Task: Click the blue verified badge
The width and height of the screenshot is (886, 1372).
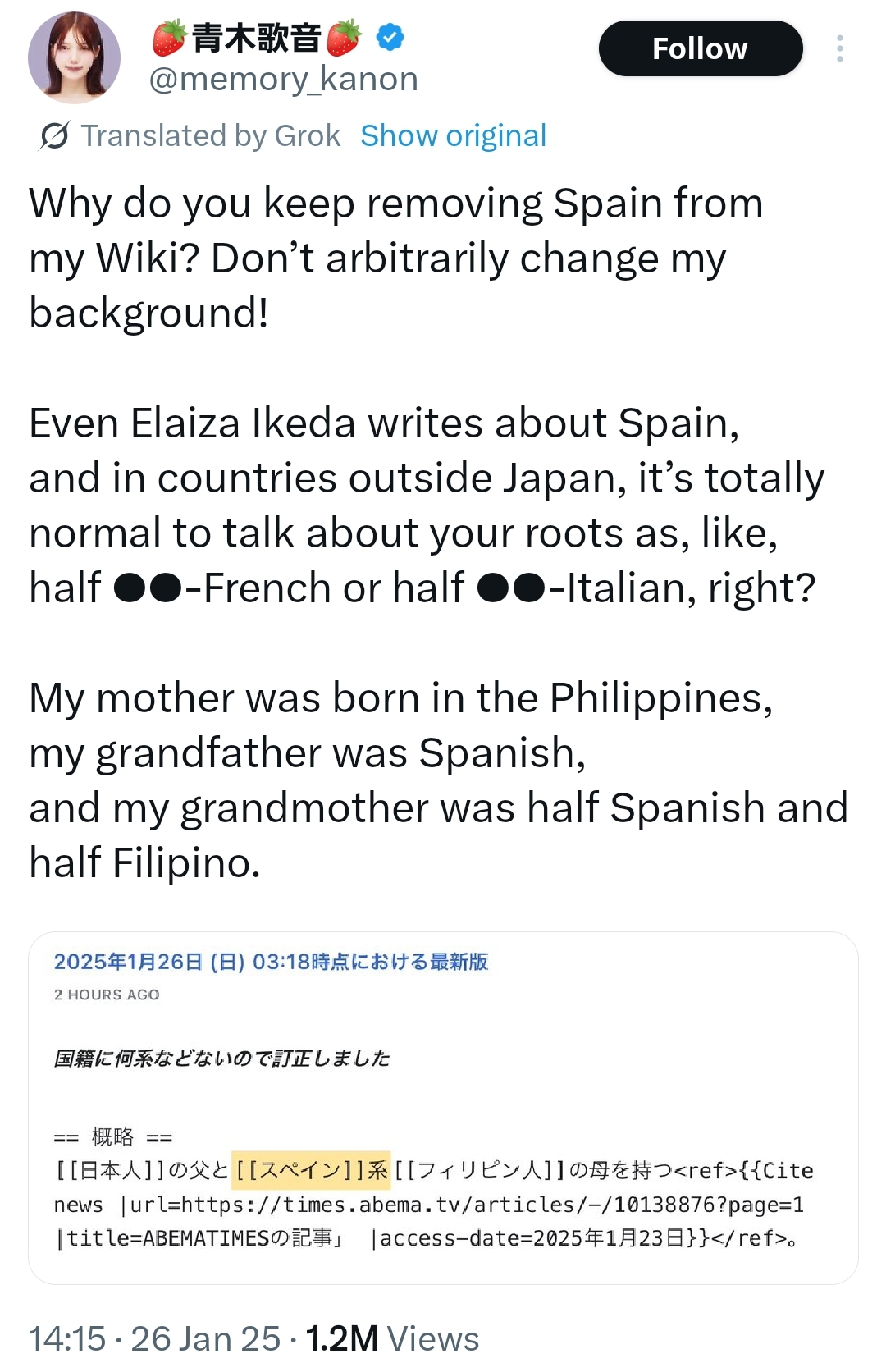Action: (390, 37)
